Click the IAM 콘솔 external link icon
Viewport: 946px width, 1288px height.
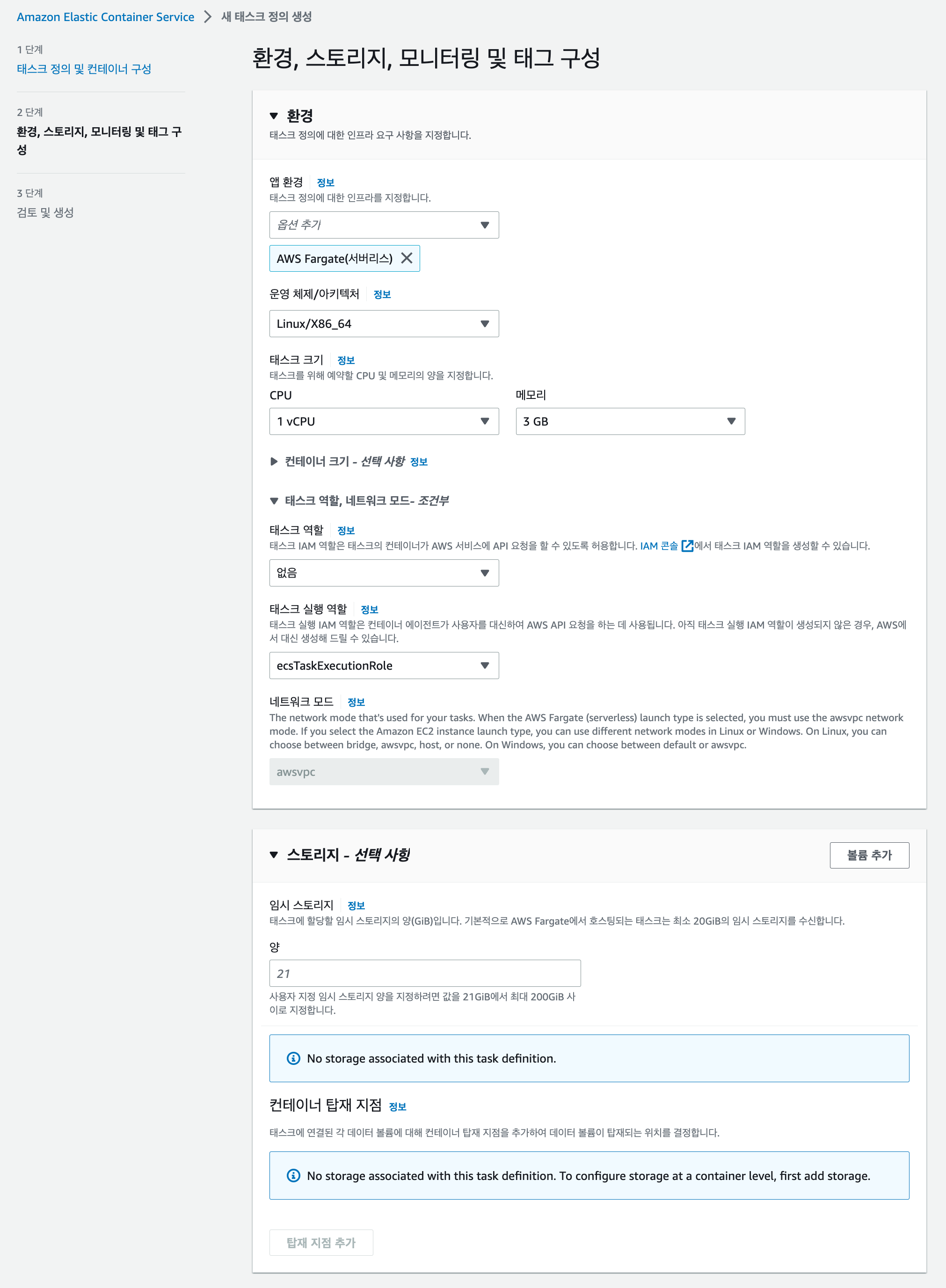pos(687,545)
